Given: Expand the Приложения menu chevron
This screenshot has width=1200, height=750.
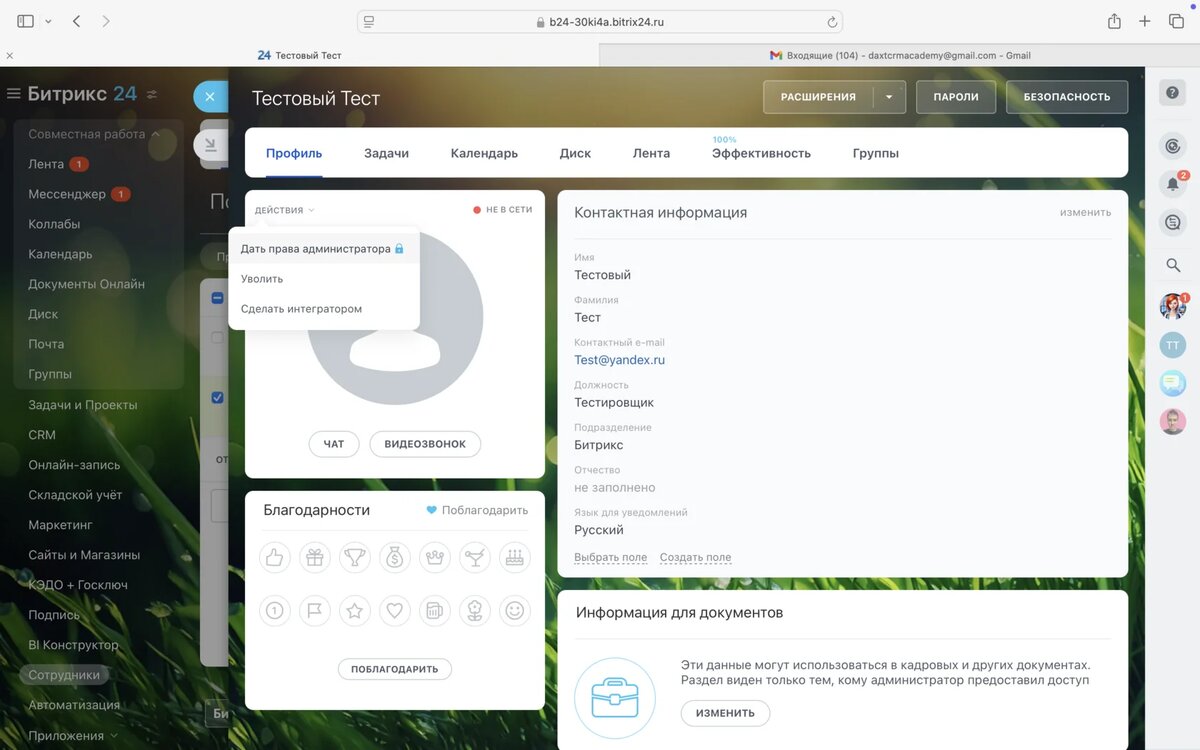Looking at the screenshot, I should [114, 735].
